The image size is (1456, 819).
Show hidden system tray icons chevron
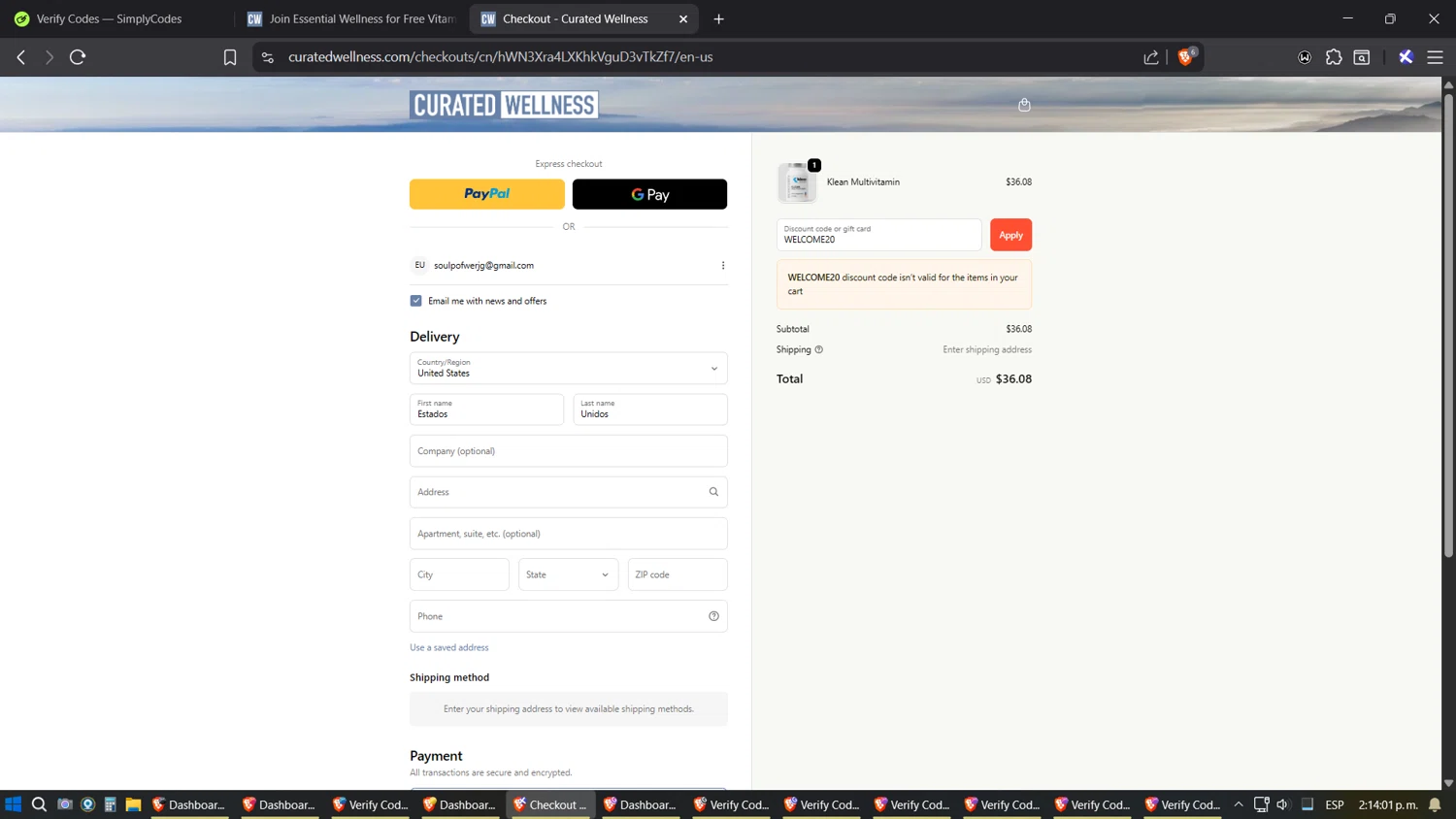(1239, 804)
